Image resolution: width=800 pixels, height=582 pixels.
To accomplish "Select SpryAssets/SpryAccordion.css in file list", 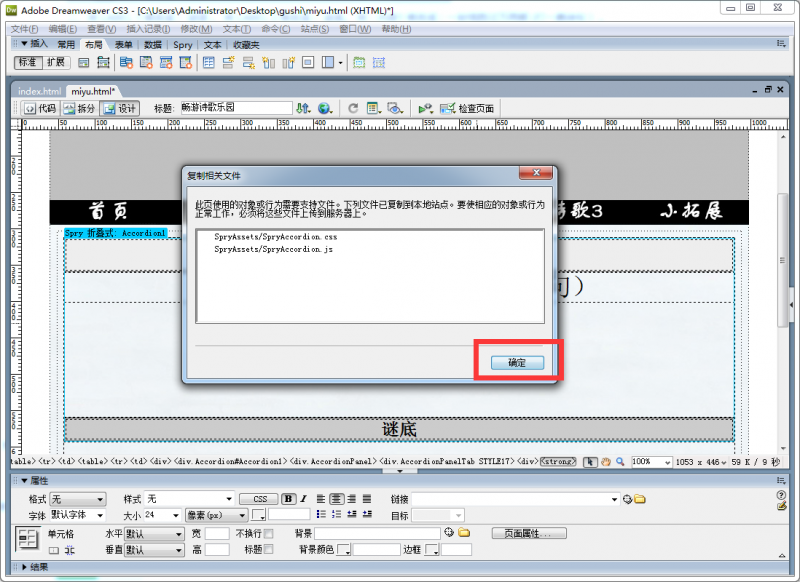I will coord(276,237).
